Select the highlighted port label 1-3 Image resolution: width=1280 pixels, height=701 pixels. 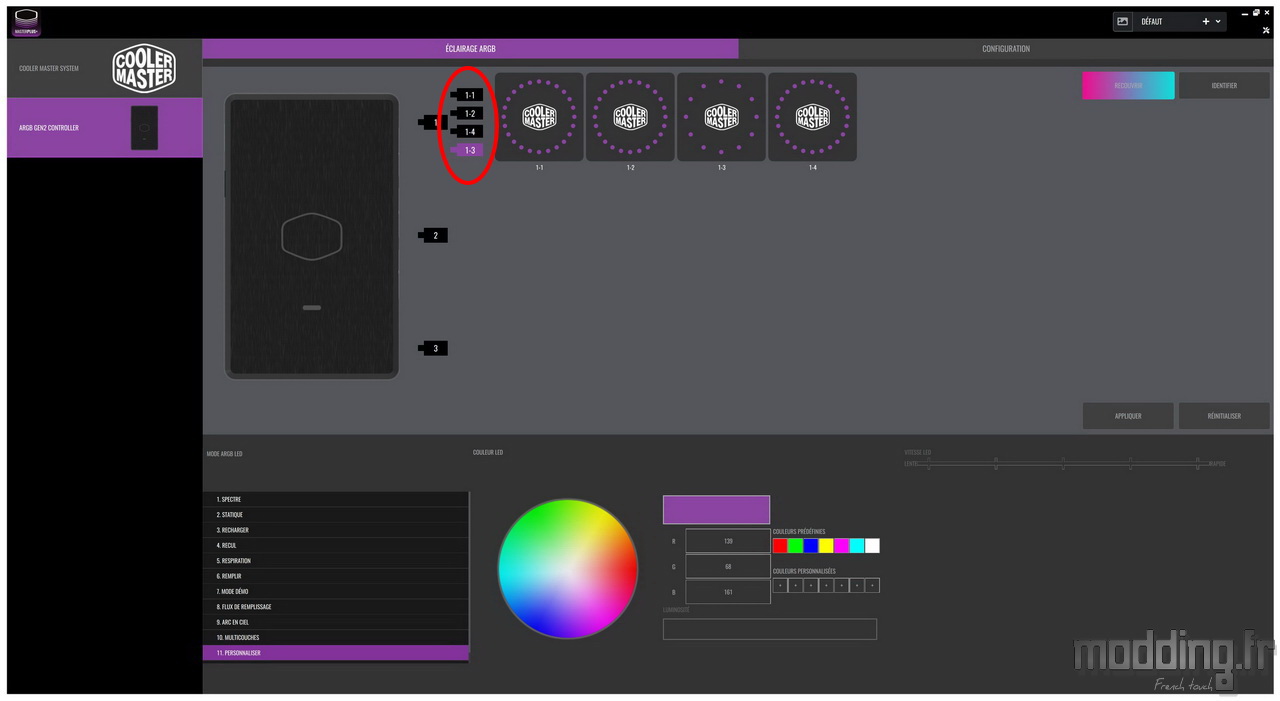click(469, 150)
